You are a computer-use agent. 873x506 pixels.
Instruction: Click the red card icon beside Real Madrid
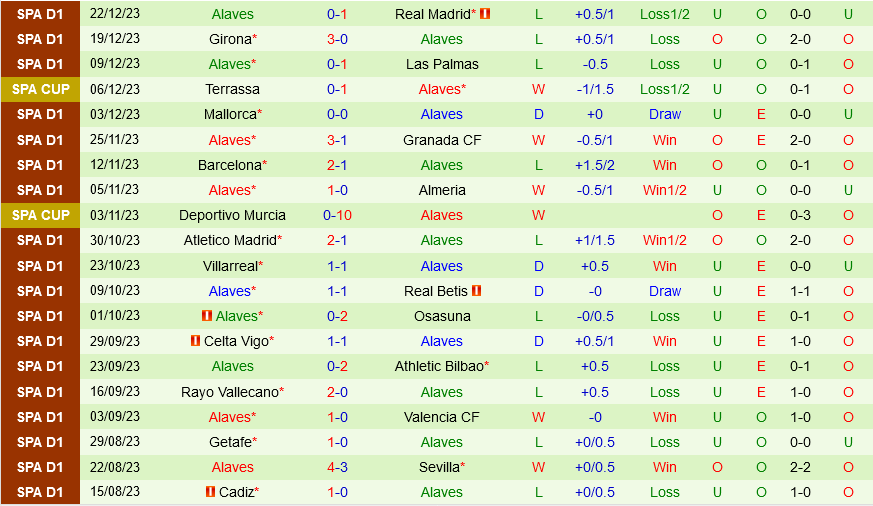(x=485, y=14)
